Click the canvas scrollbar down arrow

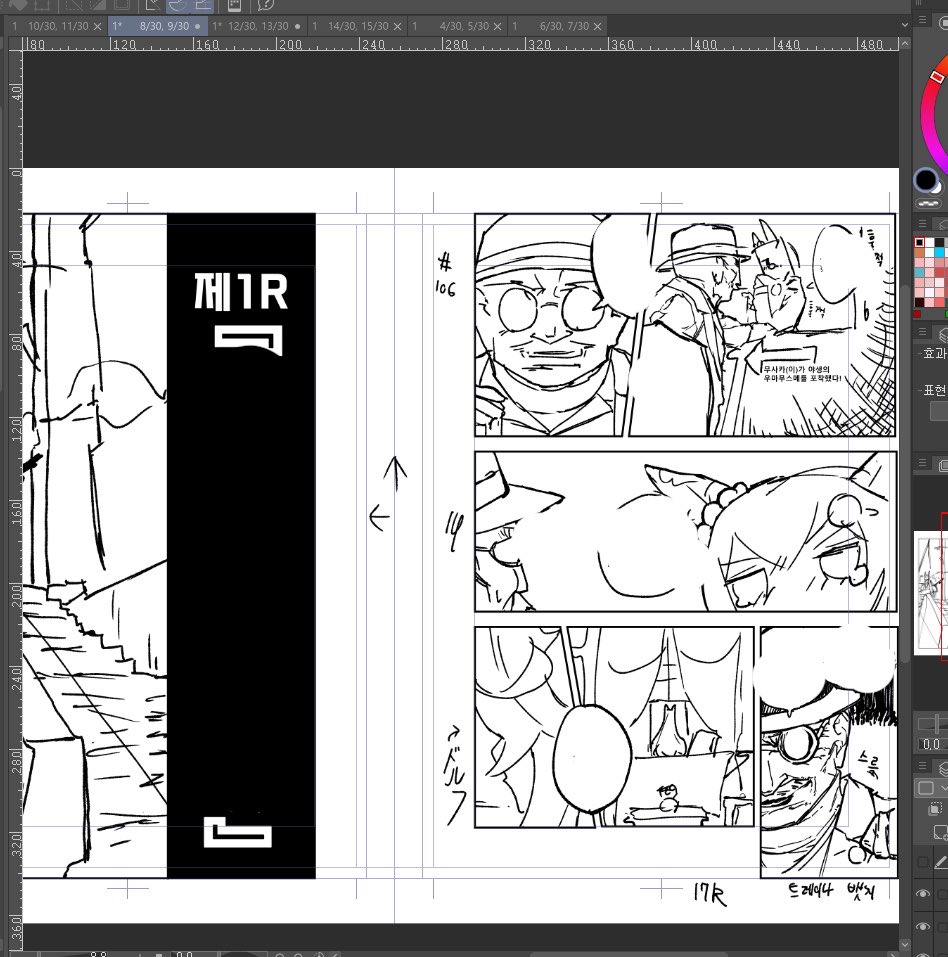pyautogui.click(x=905, y=945)
